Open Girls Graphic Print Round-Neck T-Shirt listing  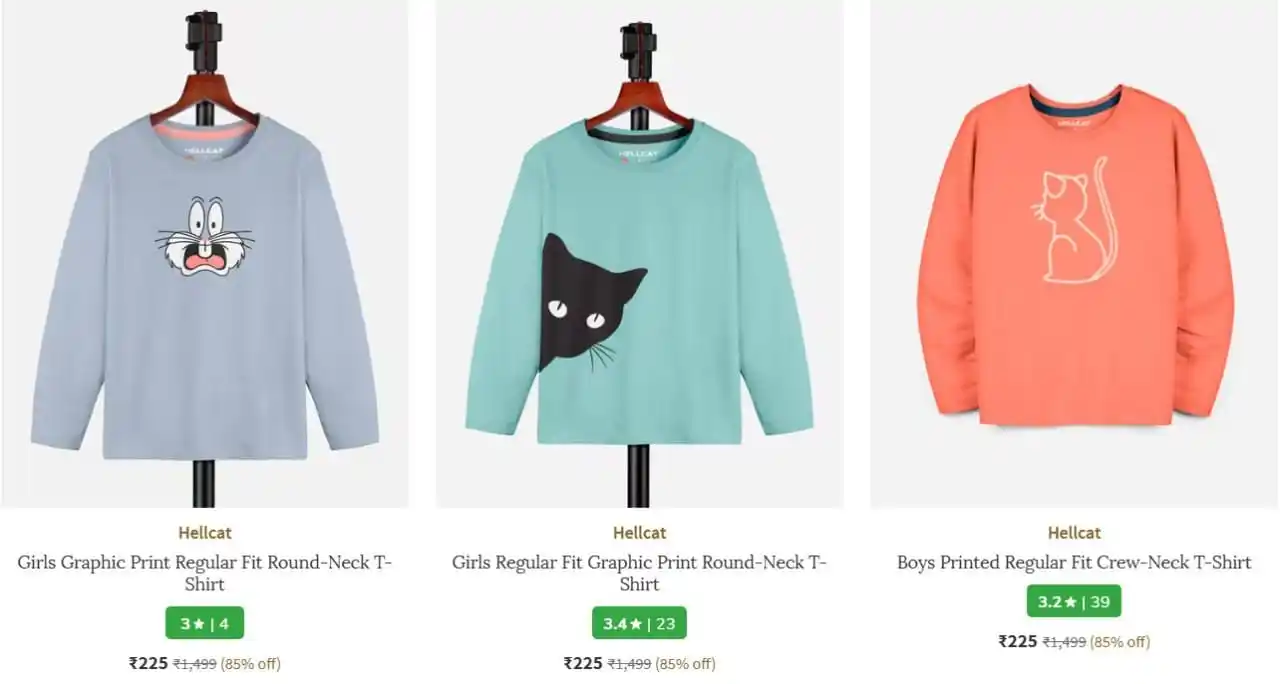click(204, 572)
